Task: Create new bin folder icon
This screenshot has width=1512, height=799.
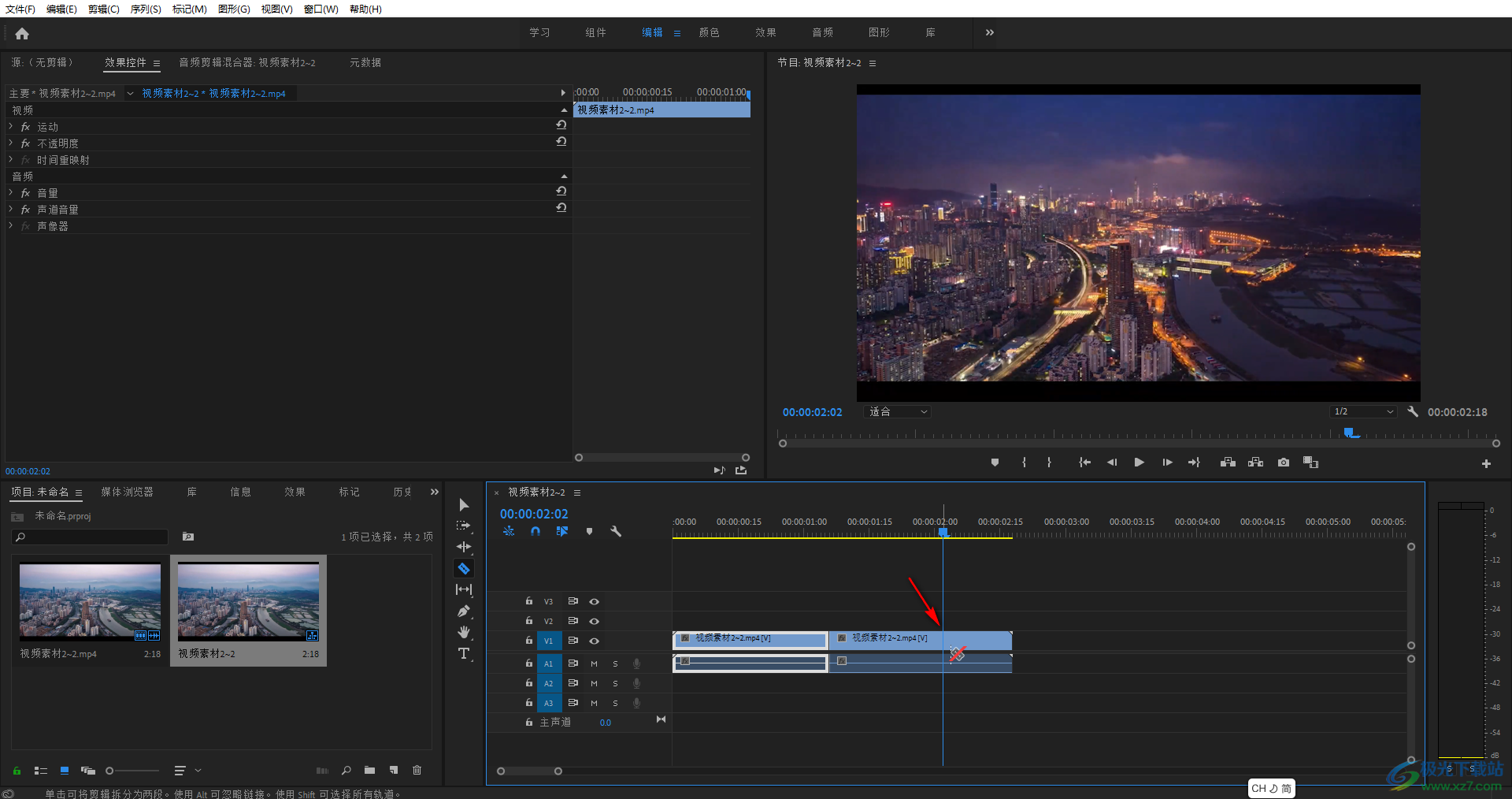Action: tap(369, 770)
